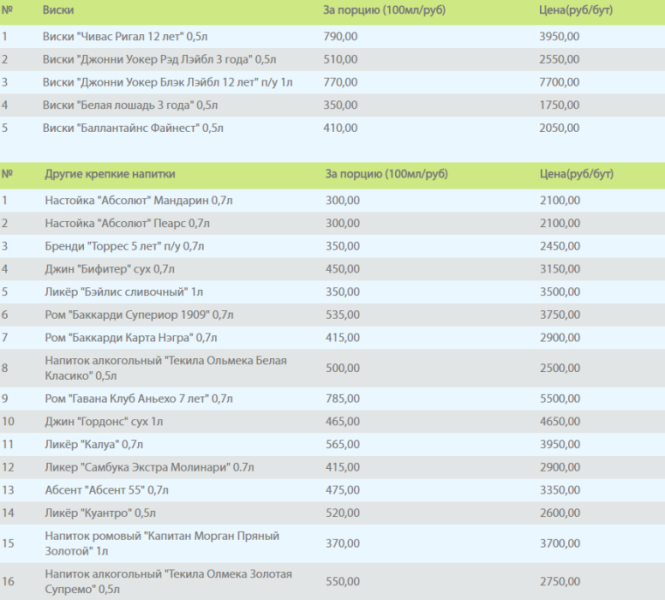
Task: Select Настойка "Абсолют" Пеарс 0,7л
Action: coord(127,223)
